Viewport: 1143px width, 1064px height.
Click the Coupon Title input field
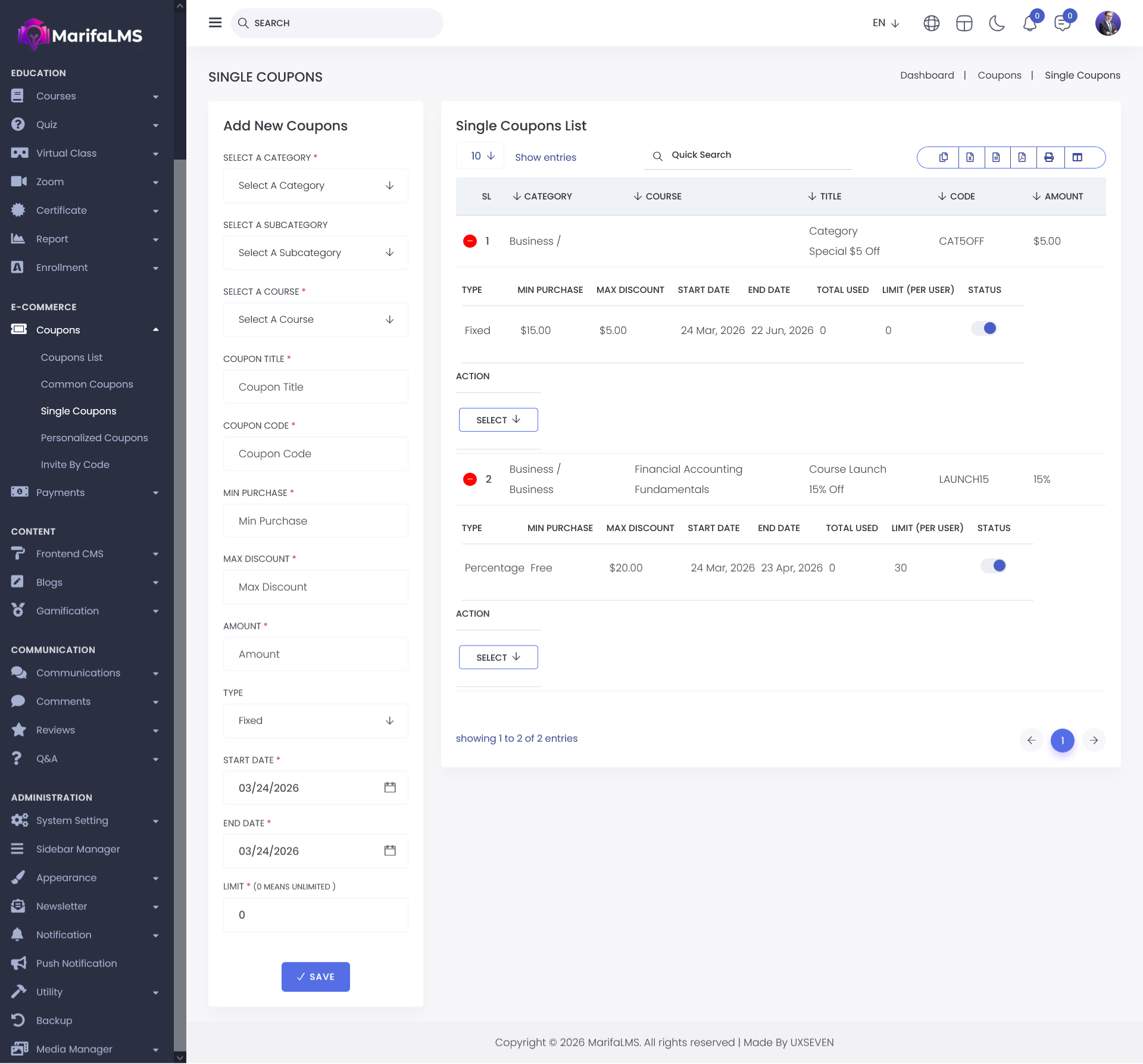pyautogui.click(x=316, y=387)
